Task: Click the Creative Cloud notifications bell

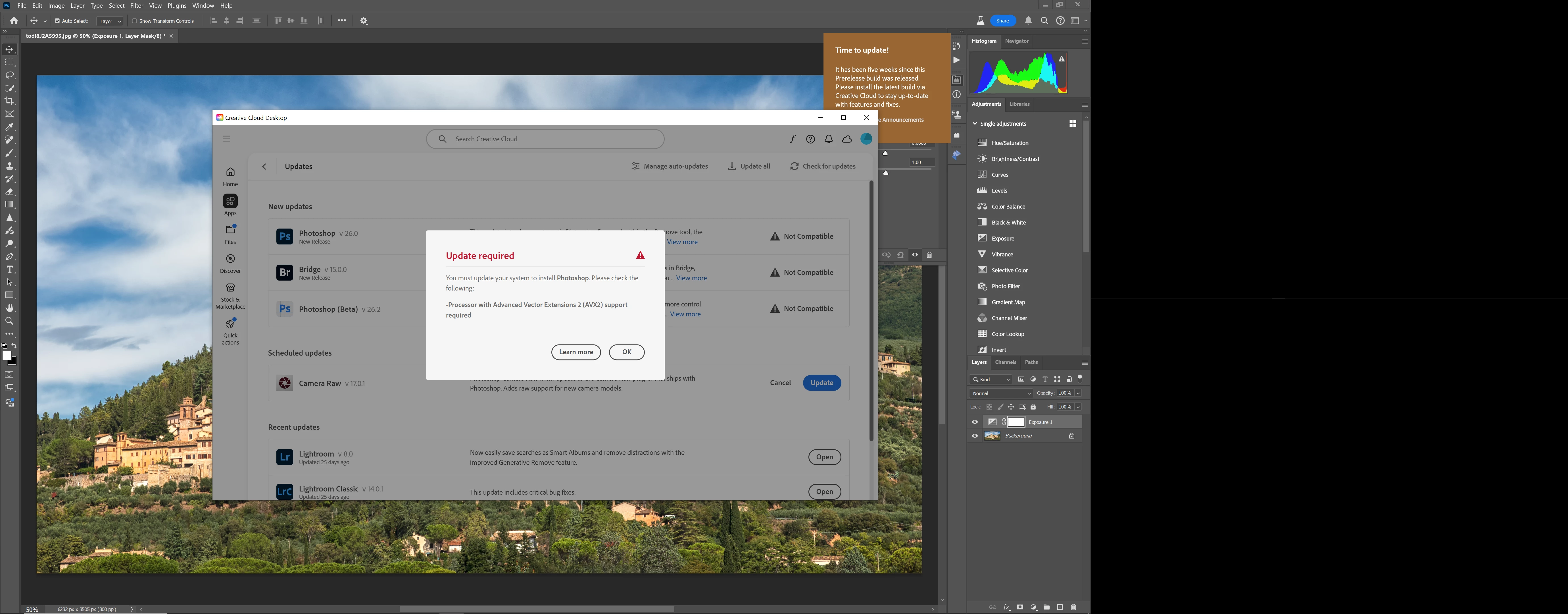Action: (x=828, y=139)
